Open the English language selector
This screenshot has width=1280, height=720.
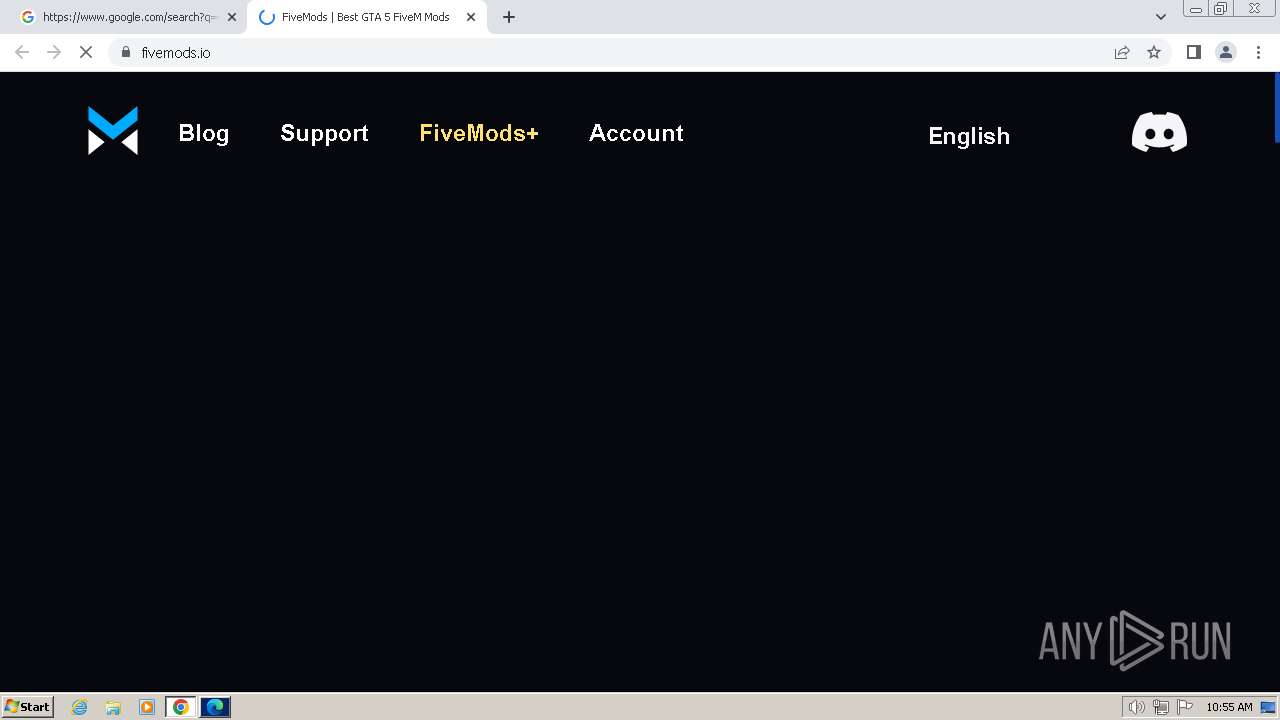[969, 136]
